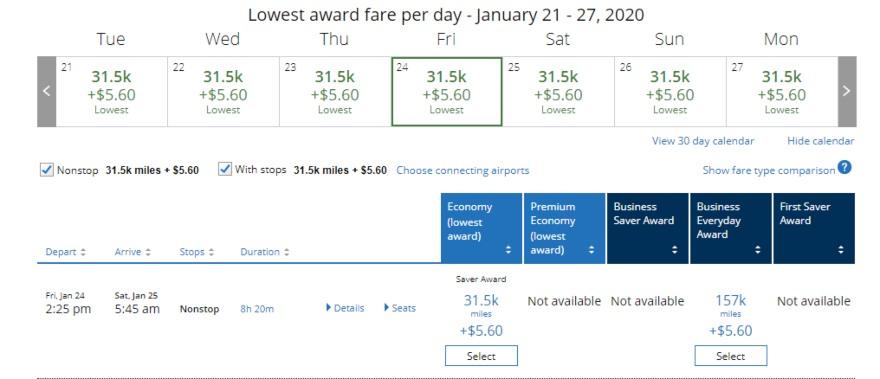Select the 157k miles Business Everyday fare

click(731, 356)
